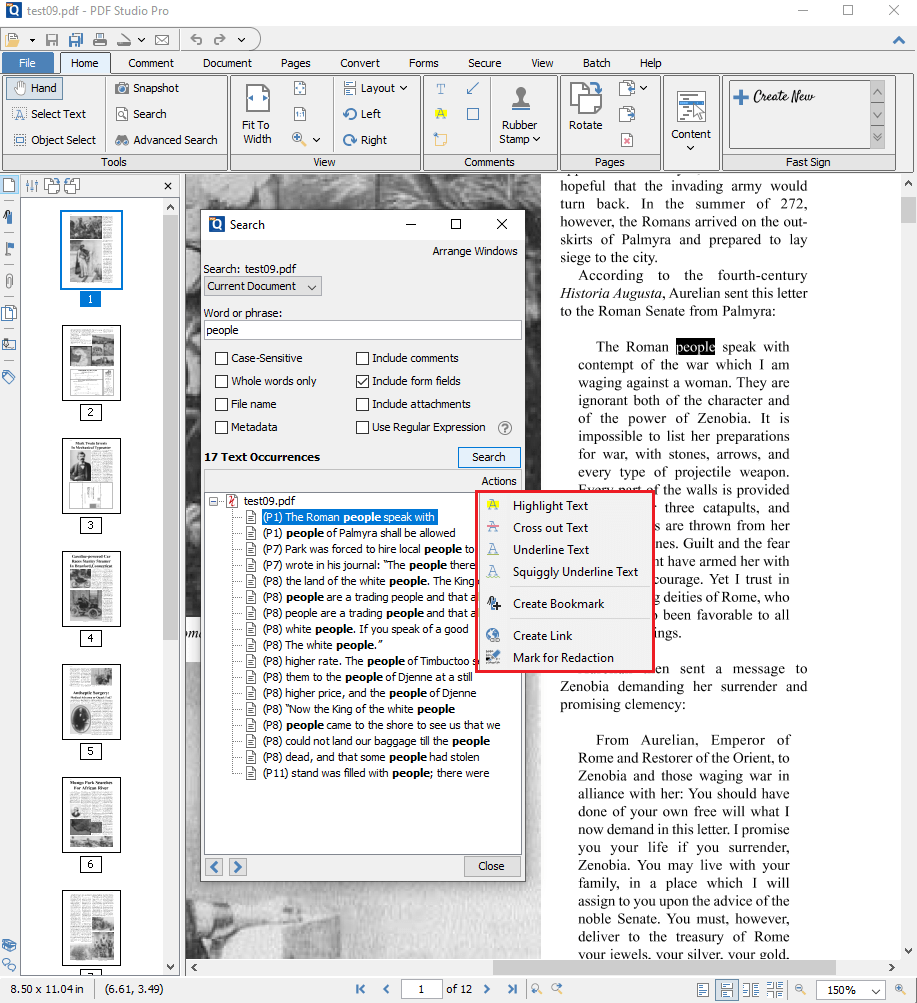Viewport: 917px width, 1003px height.
Task: Choose Highlight Text from context menu
Action: coord(550,506)
